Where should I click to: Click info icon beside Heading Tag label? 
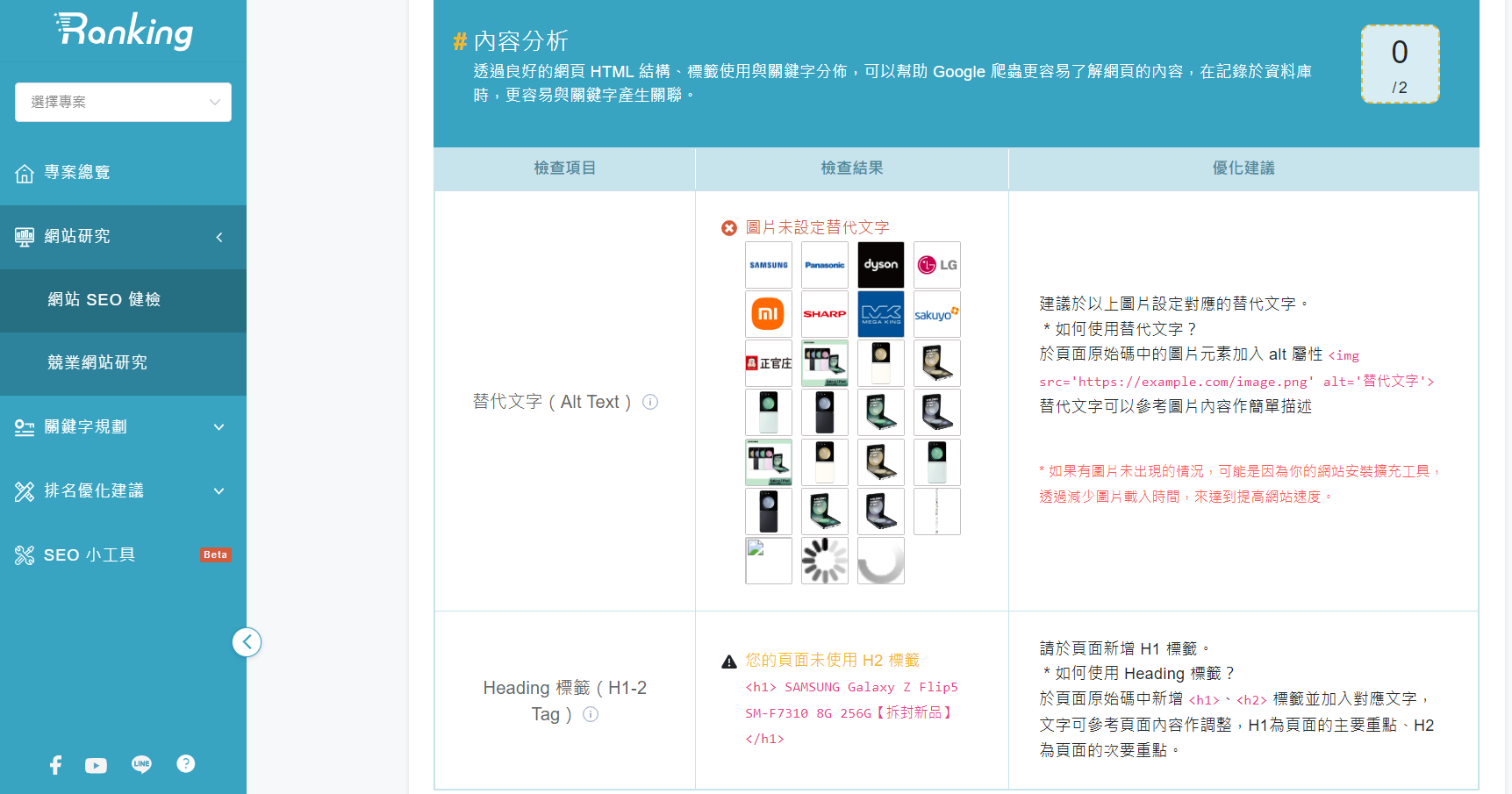tap(591, 714)
